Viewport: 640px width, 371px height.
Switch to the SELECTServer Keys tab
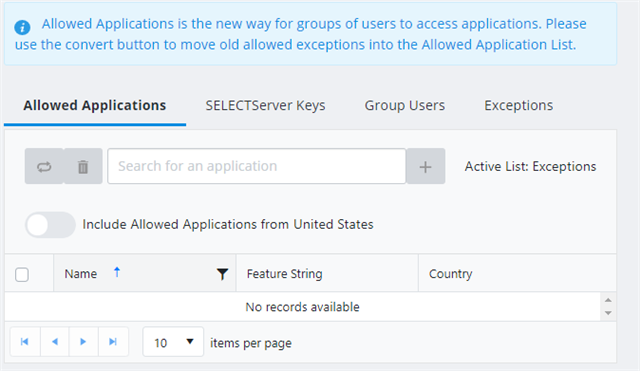point(265,106)
